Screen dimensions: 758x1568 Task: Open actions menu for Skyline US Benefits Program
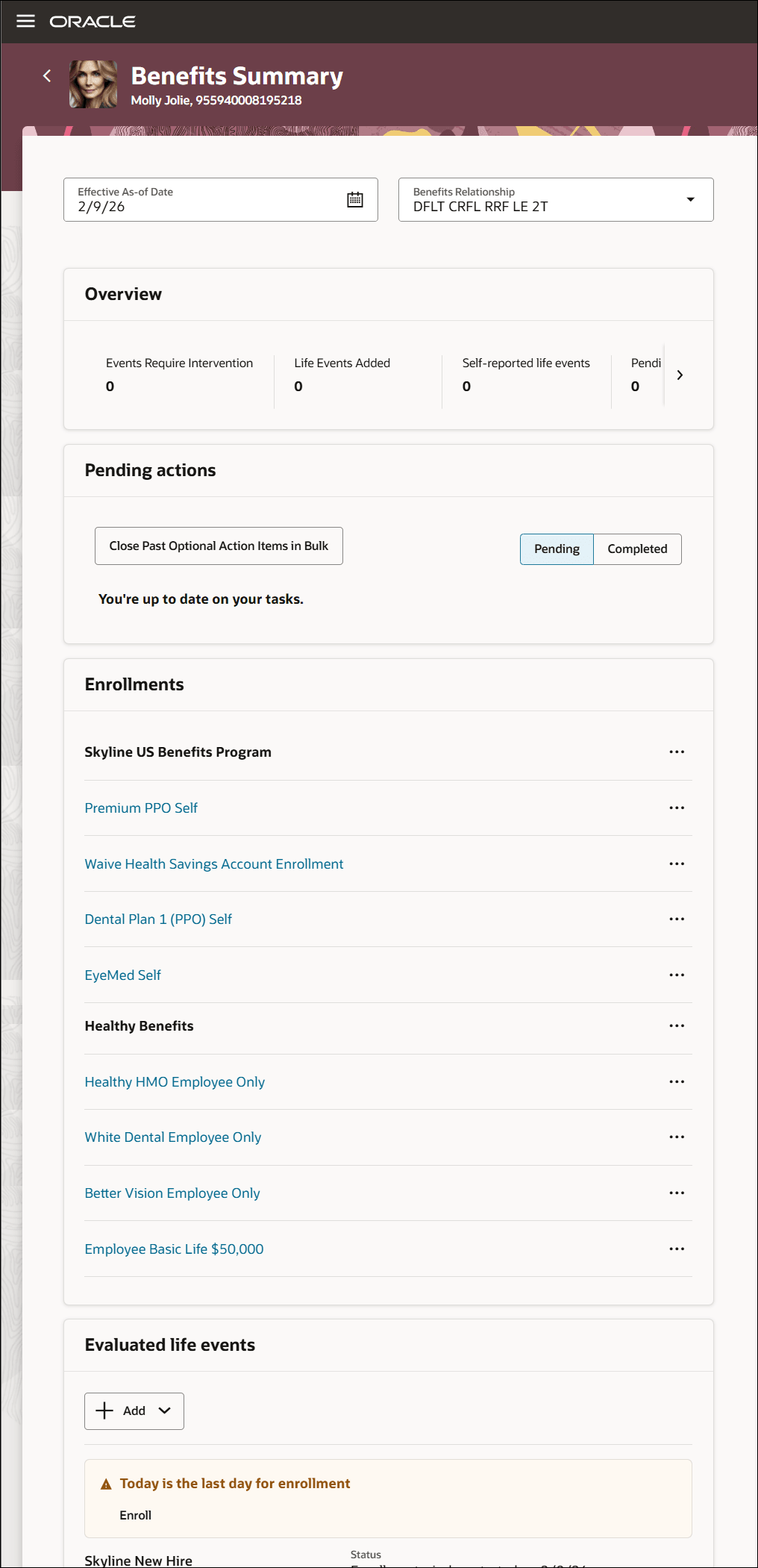[677, 752]
